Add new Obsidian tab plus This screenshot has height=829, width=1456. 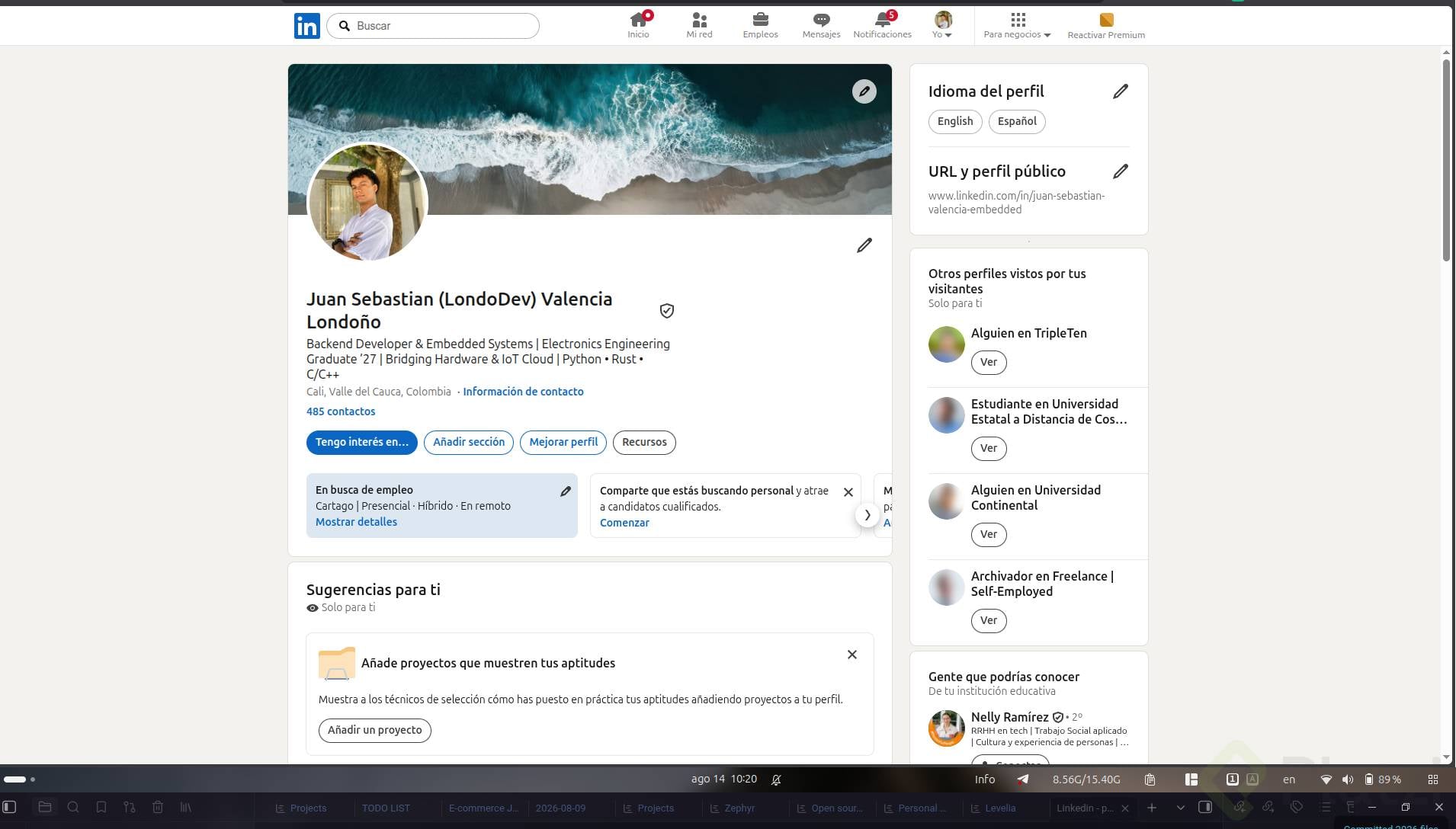[1152, 807]
